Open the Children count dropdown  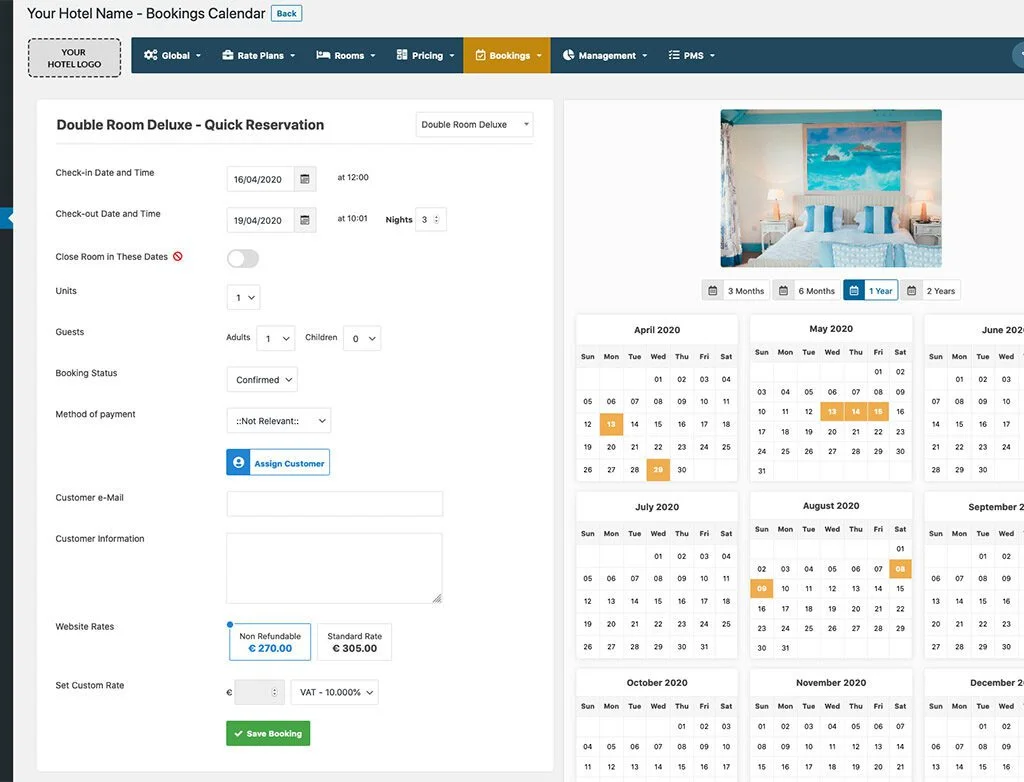(x=362, y=338)
